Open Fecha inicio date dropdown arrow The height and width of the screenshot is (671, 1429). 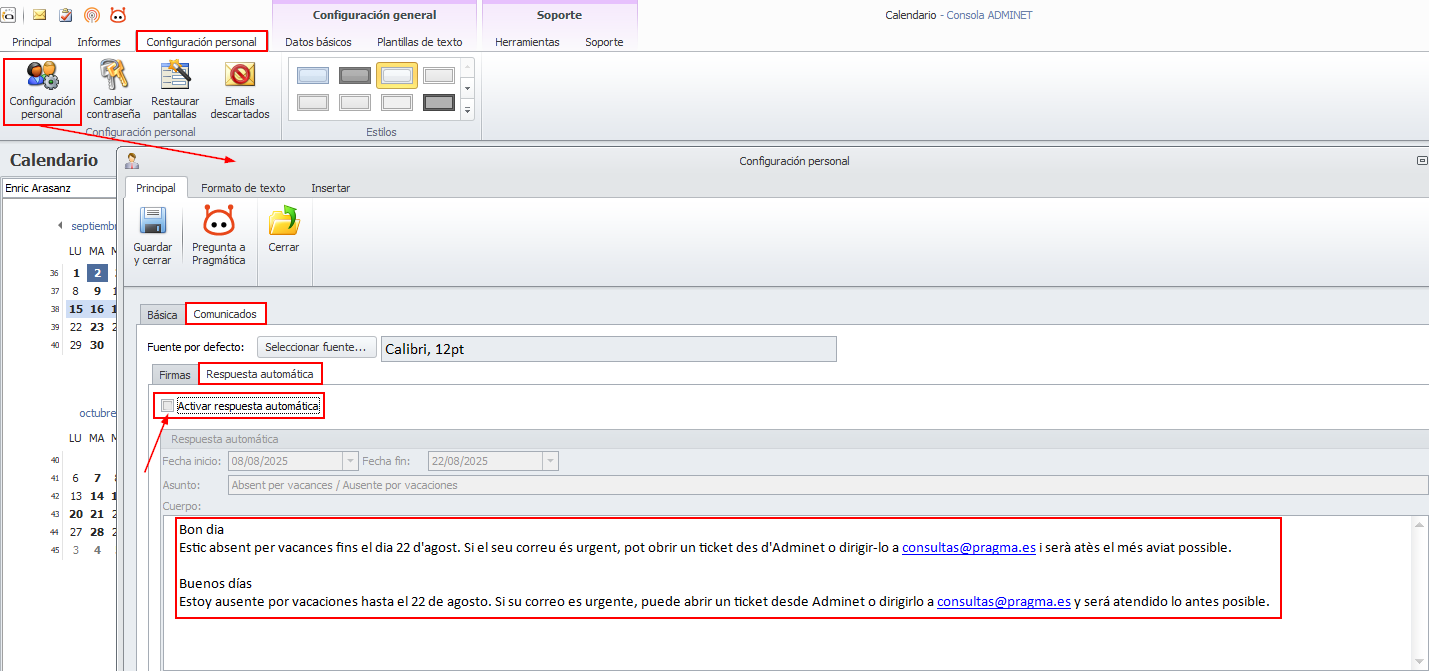(x=350, y=461)
